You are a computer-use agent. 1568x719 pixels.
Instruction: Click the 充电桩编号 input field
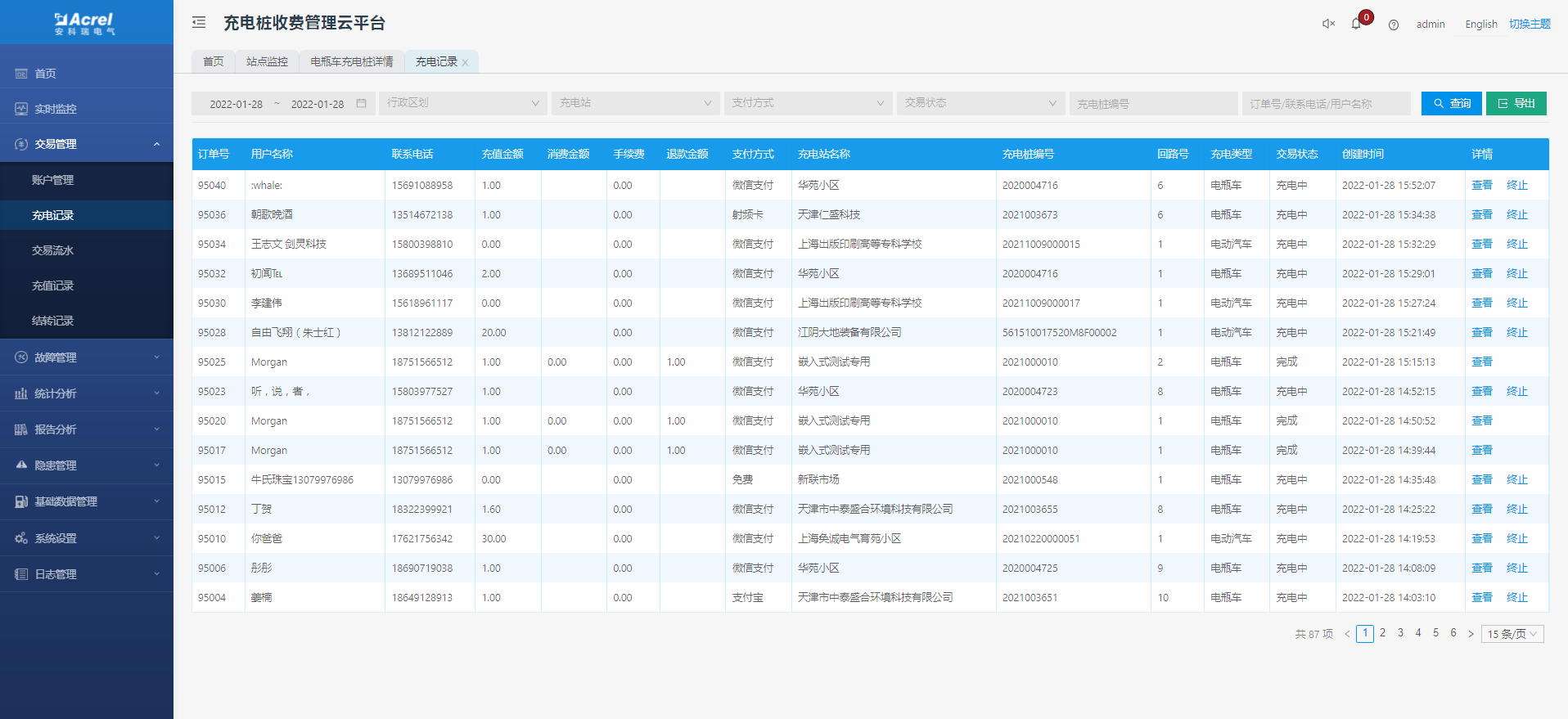(x=1153, y=103)
